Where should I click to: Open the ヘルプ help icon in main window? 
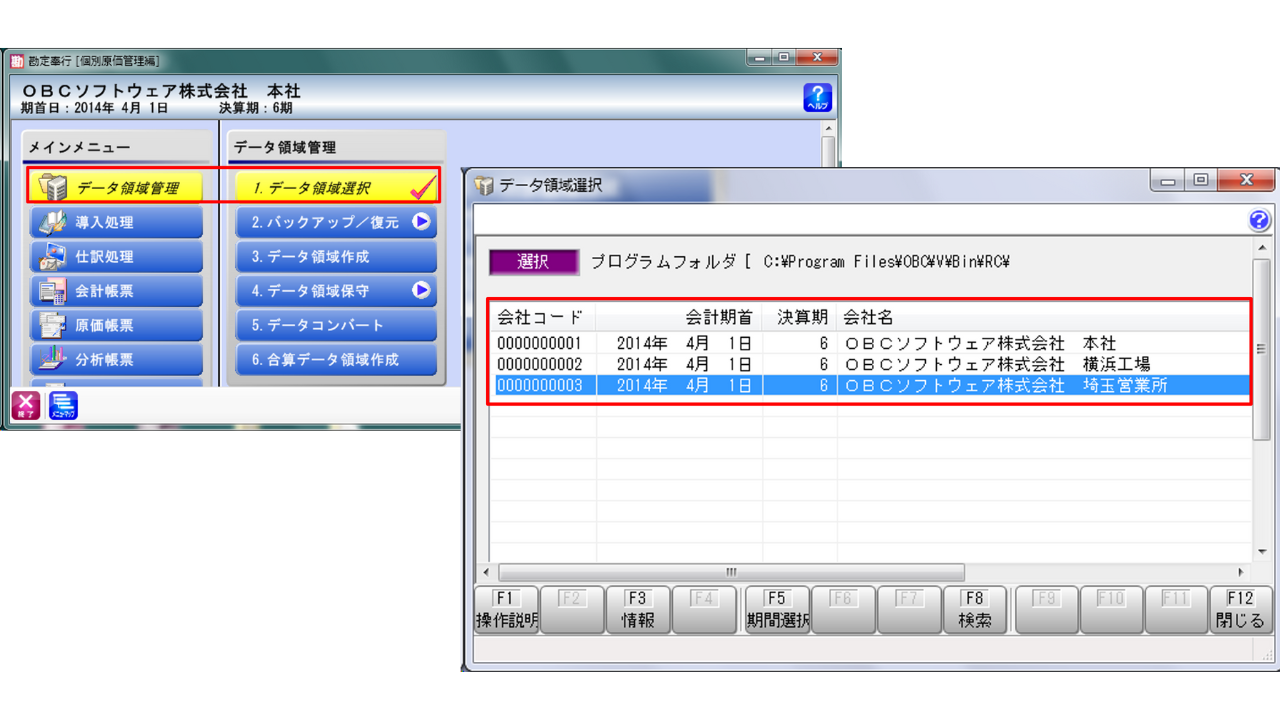(817, 97)
